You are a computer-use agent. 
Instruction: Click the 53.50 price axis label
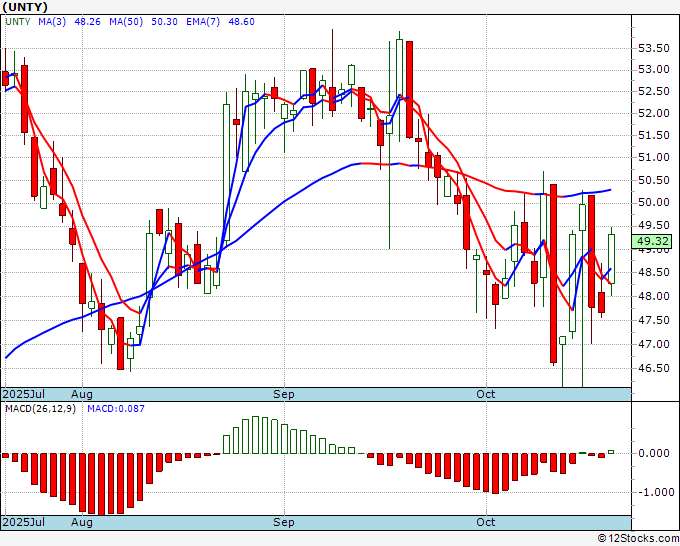click(654, 48)
